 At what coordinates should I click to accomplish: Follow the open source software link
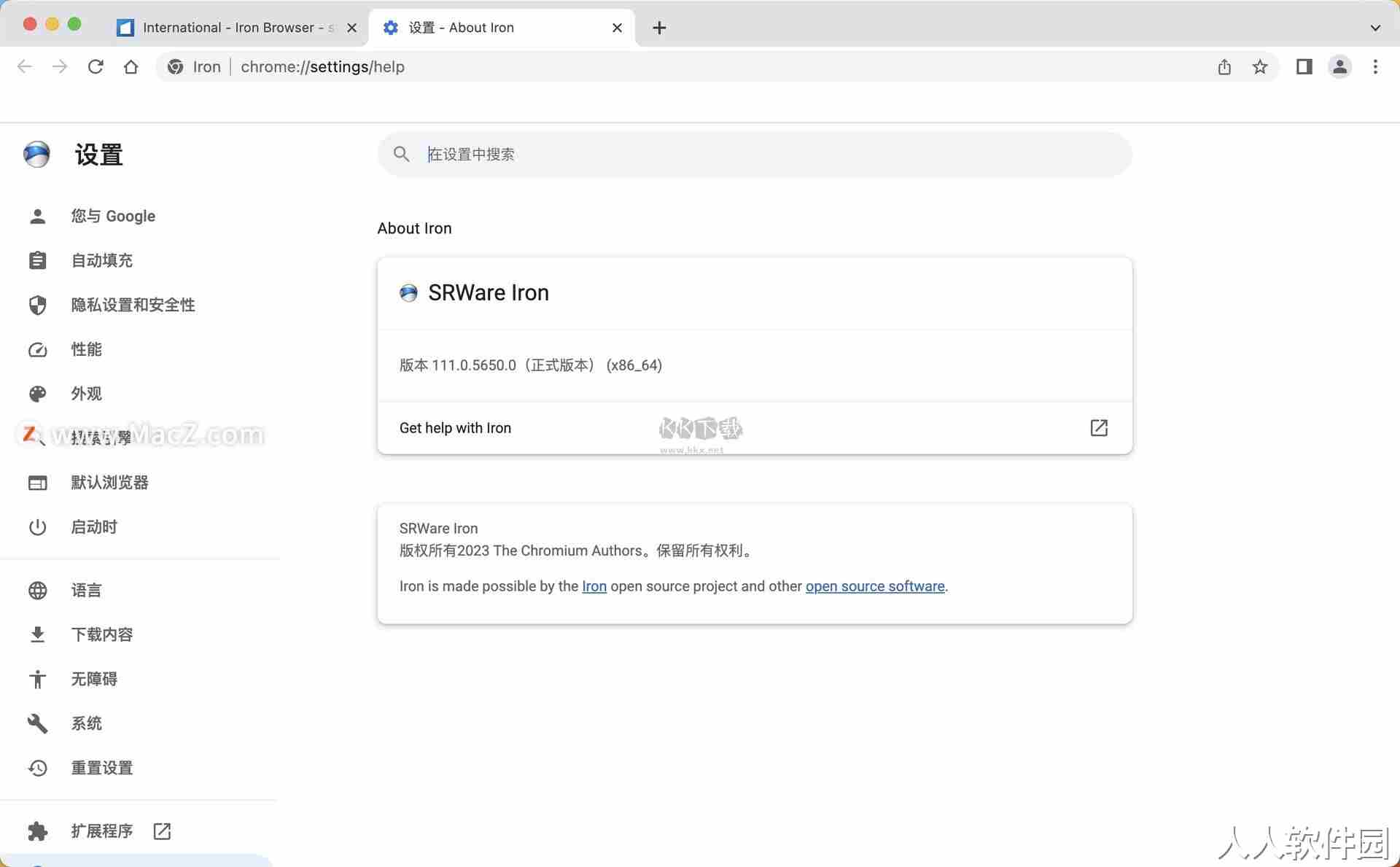(875, 586)
